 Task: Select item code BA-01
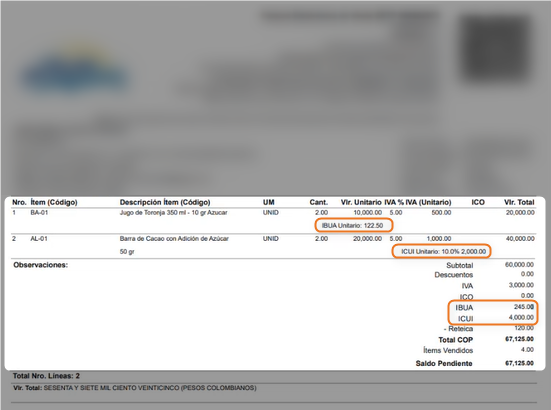(39, 213)
